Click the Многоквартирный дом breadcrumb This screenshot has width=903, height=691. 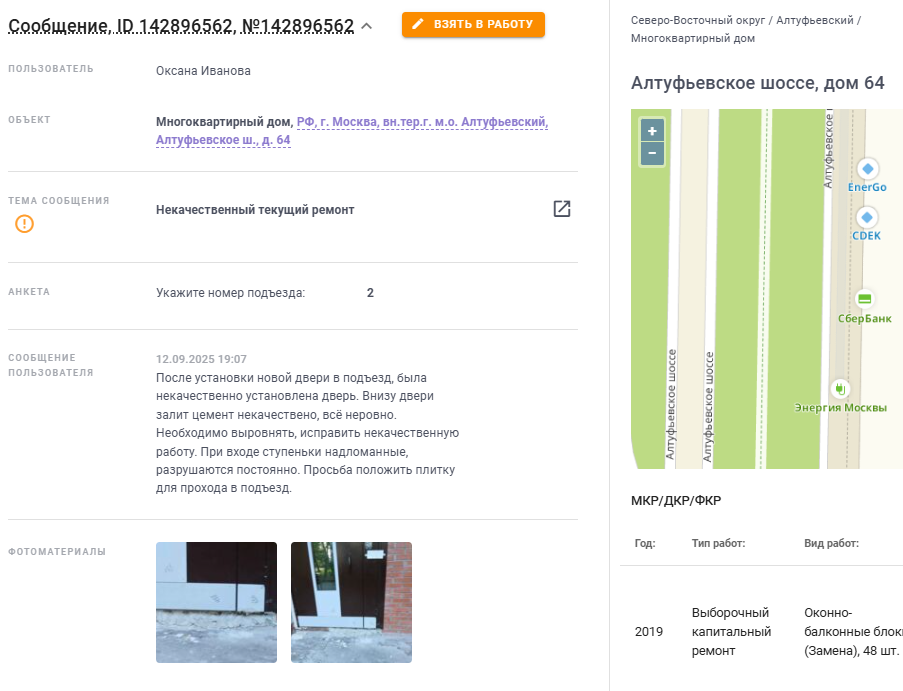pos(693,38)
